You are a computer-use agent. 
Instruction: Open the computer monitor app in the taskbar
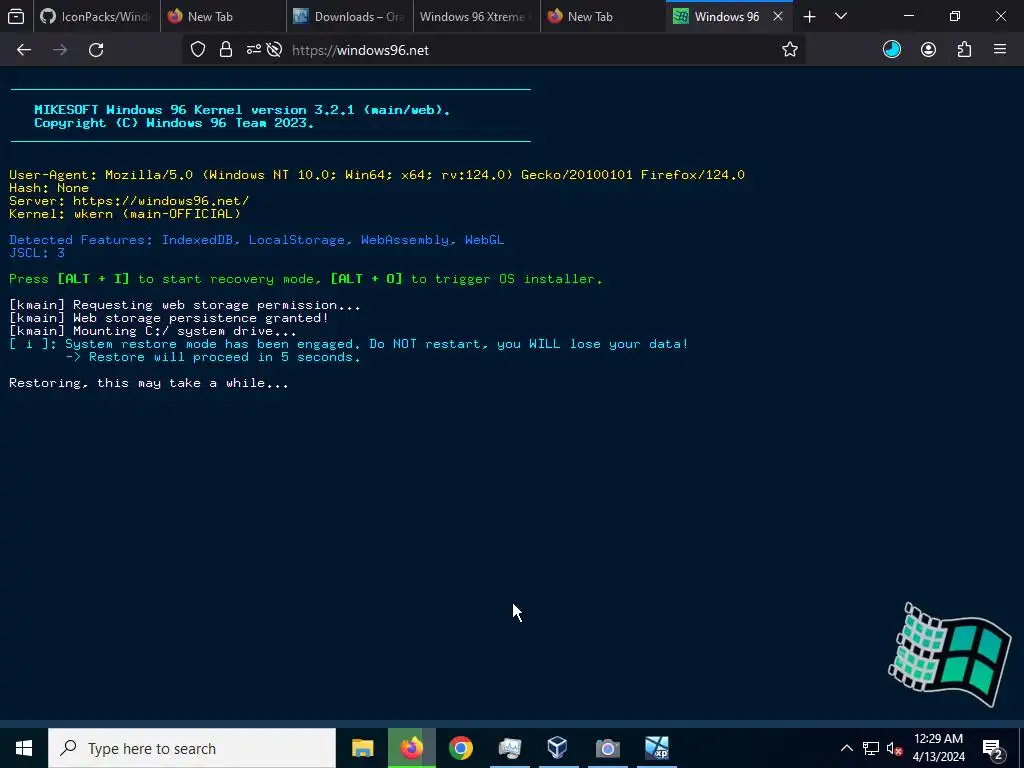509,748
